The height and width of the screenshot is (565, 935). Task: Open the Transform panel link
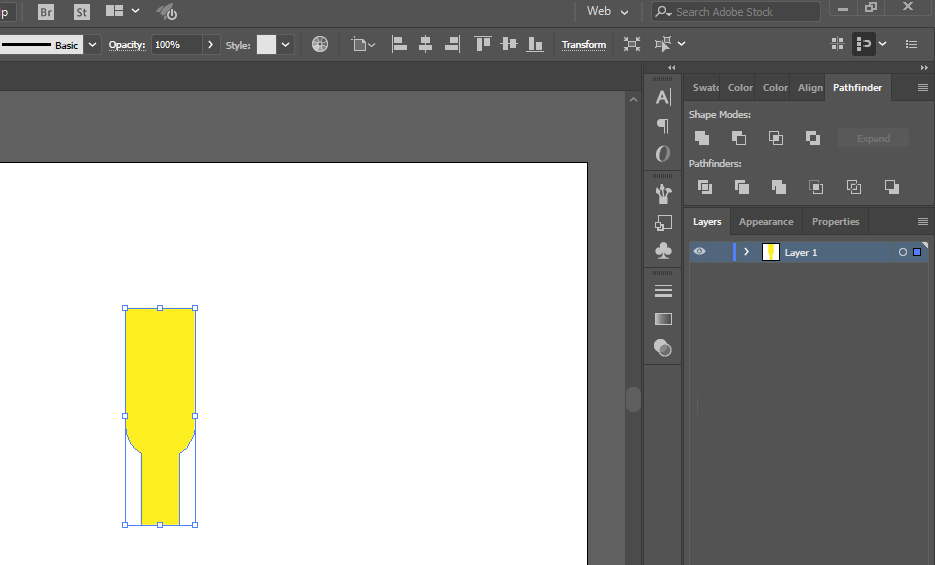coord(584,45)
